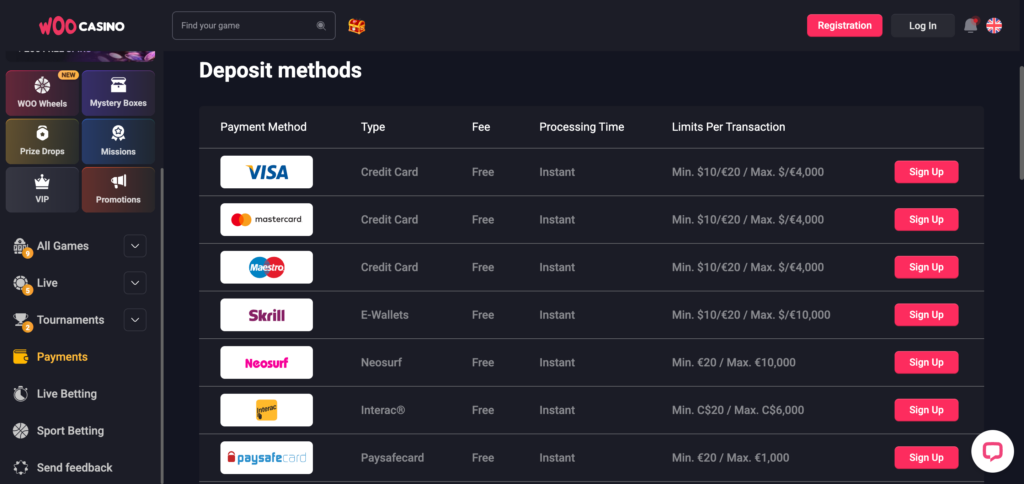Sign Up in the Neosurf row
The image size is (1024, 484).
[926, 363]
